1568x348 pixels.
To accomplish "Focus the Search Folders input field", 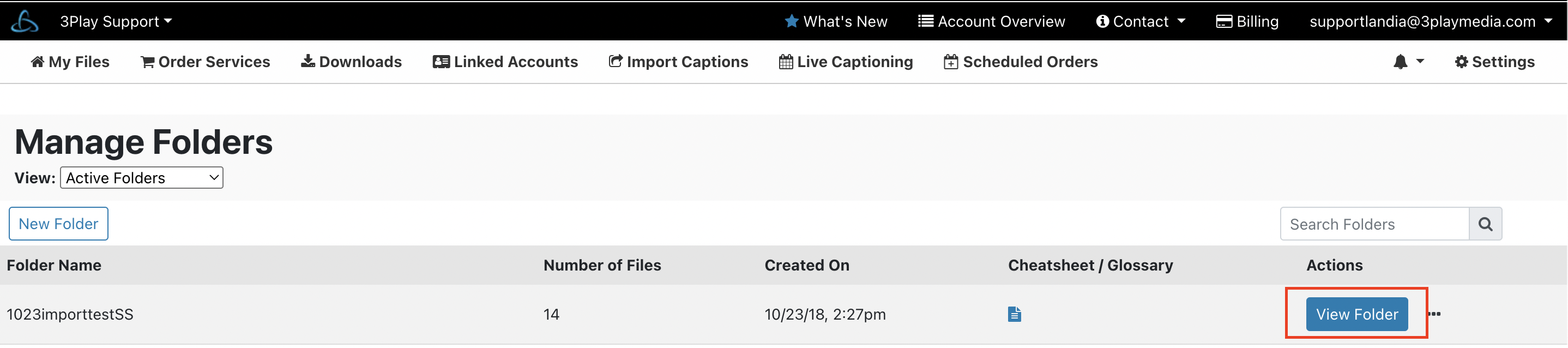I will click(1374, 224).
